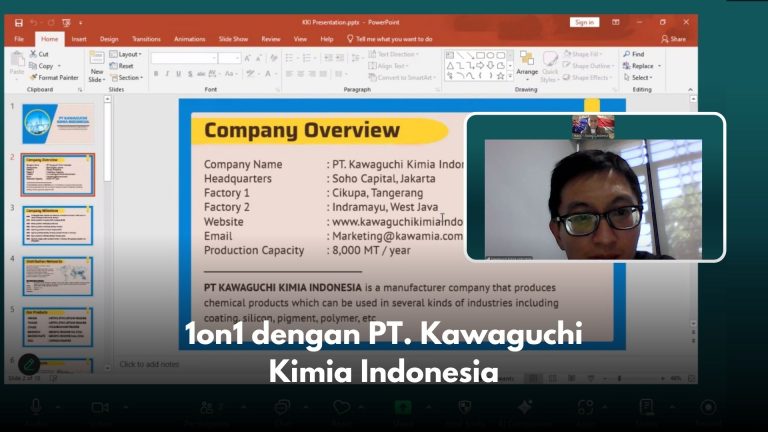Viewport: 768px width, 432px height.
Task: Center the paragraph text
Action: [300, 74]
